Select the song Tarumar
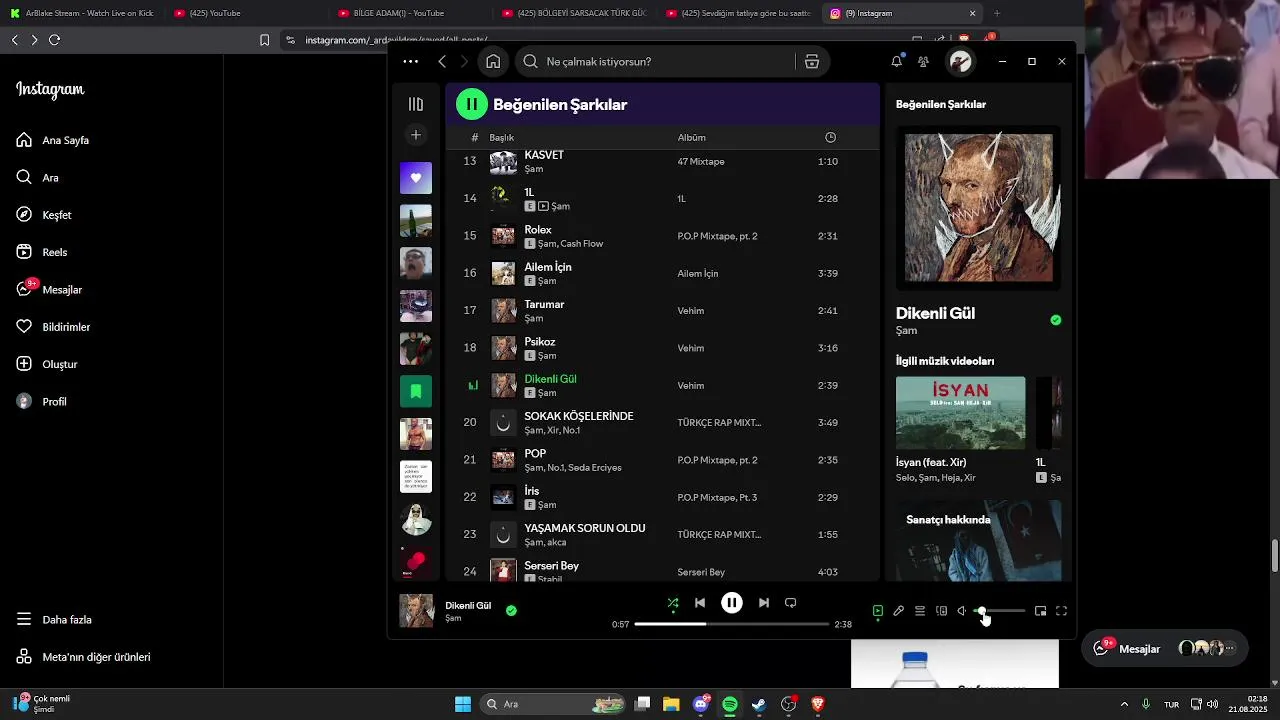Viewport: 1280px width, 720px height. [x=545, y=304]
